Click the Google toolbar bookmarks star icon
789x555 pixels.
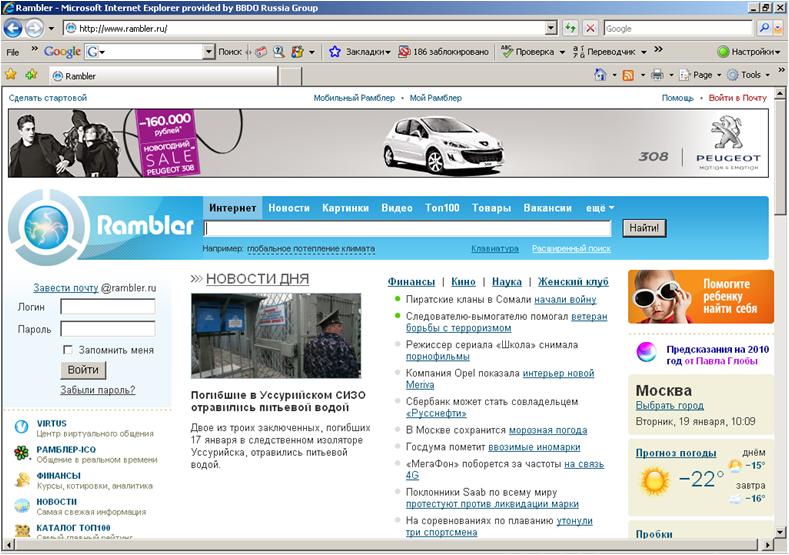tap(335, 51)
